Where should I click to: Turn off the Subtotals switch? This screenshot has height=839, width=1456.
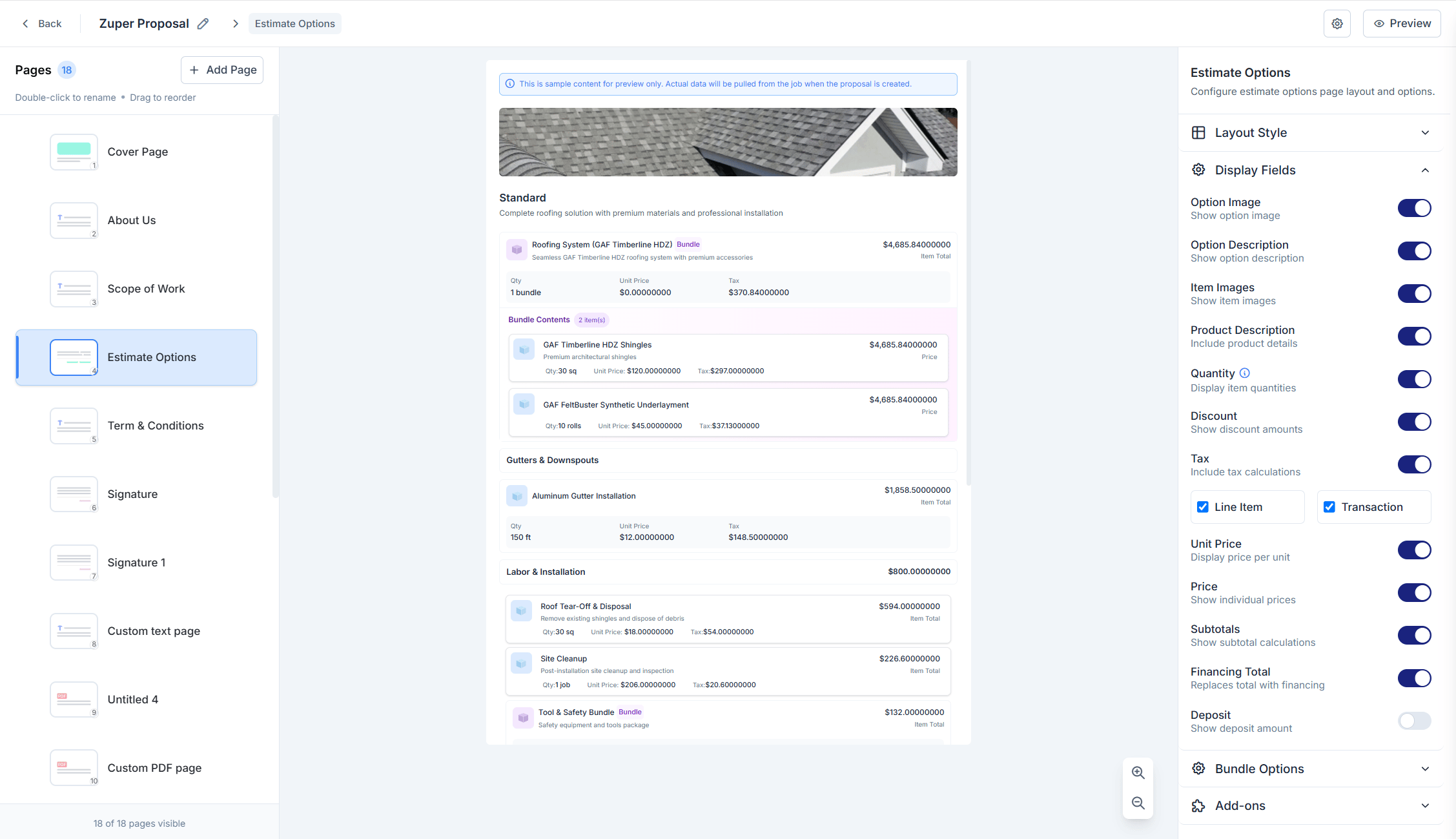coord(1414,635)
